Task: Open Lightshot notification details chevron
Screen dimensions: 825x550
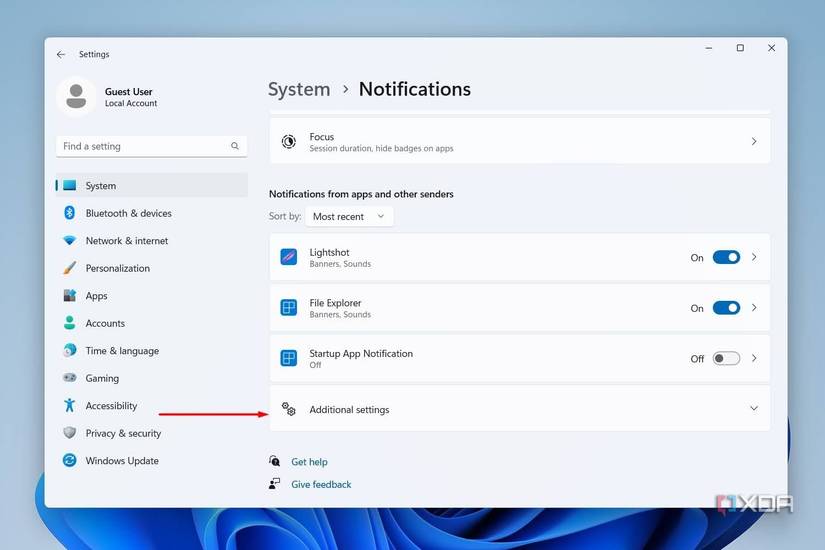Action: (754, 257)
